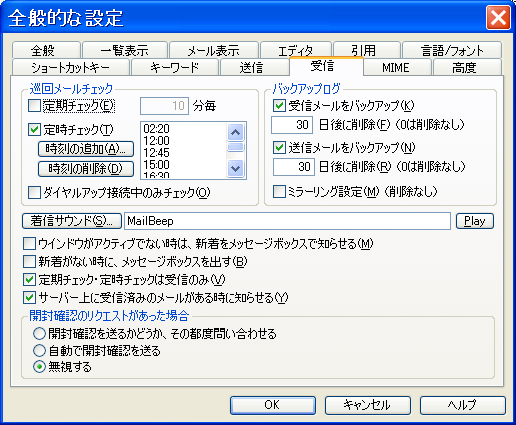This screenshot has width=516, height=425.
Task: Click the scrollbar thumb in time list
Action: [236, 147]
